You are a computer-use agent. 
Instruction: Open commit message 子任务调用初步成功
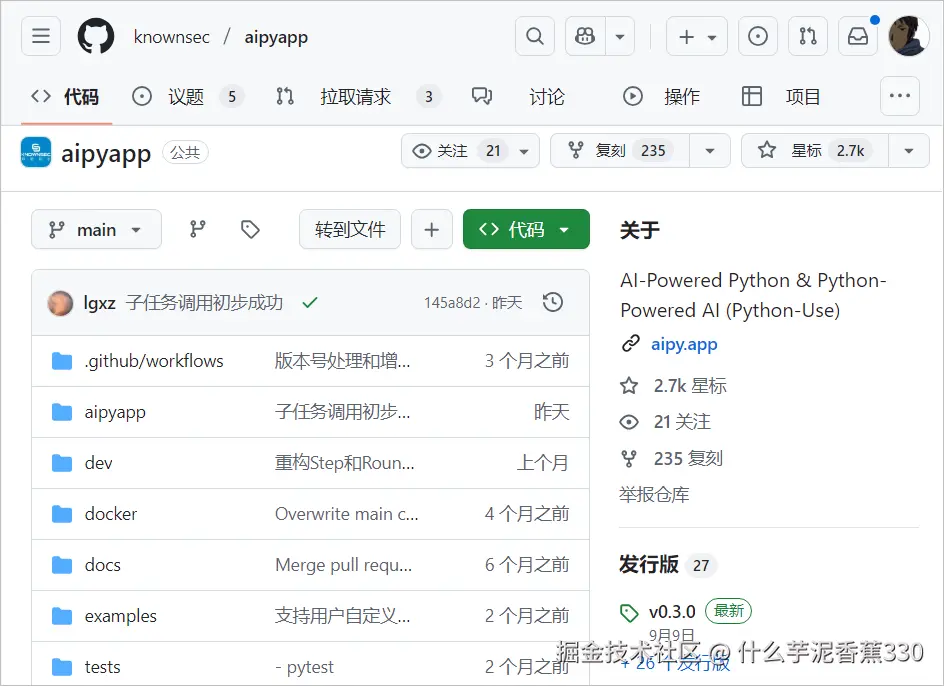(x=204, y=302)
